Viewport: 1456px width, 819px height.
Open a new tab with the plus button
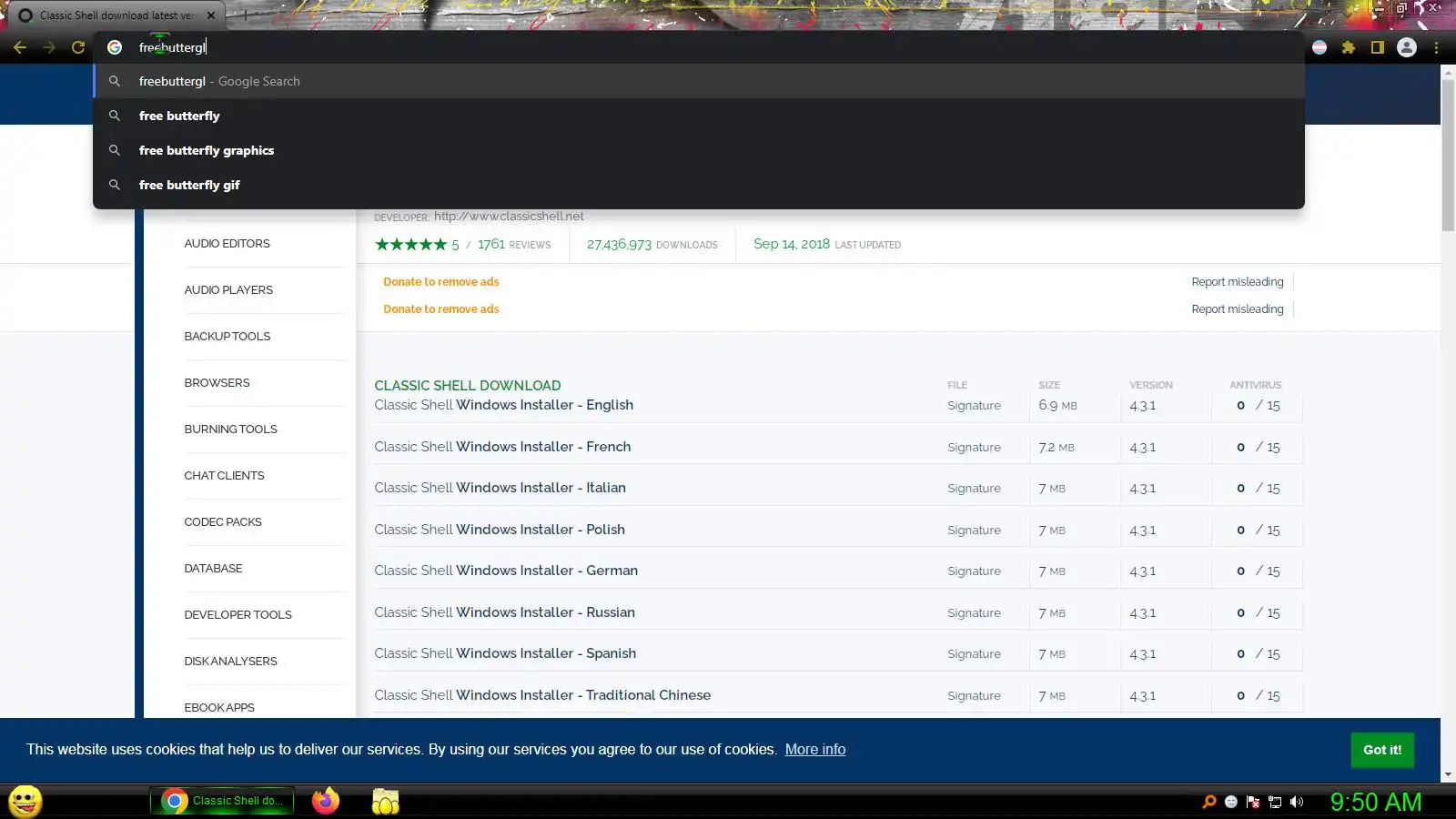pos(244,15)
